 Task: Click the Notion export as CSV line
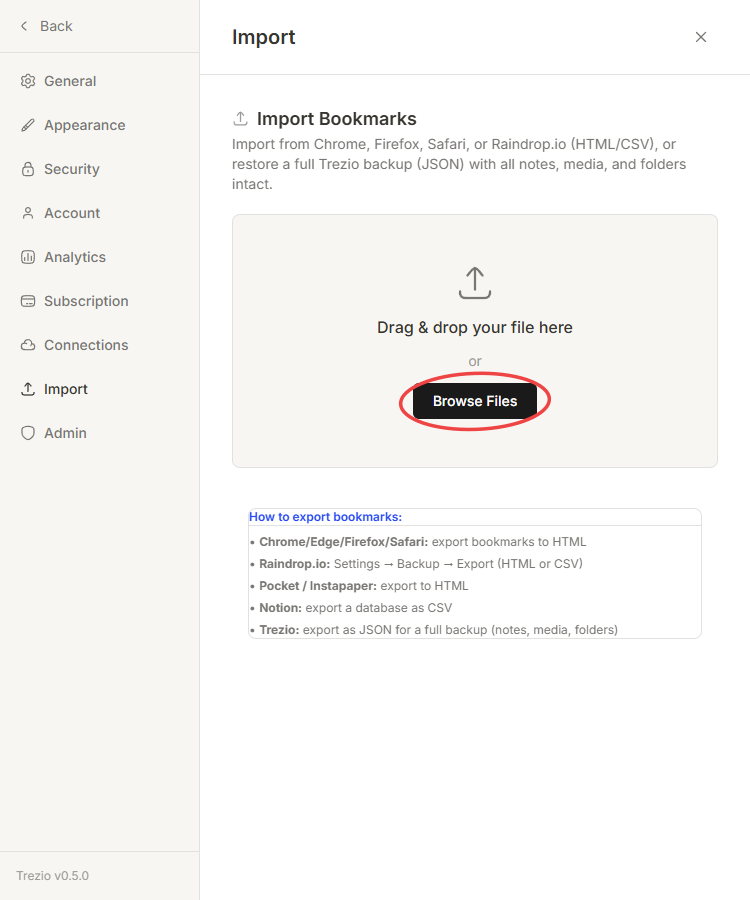click(x=351, y=607)
